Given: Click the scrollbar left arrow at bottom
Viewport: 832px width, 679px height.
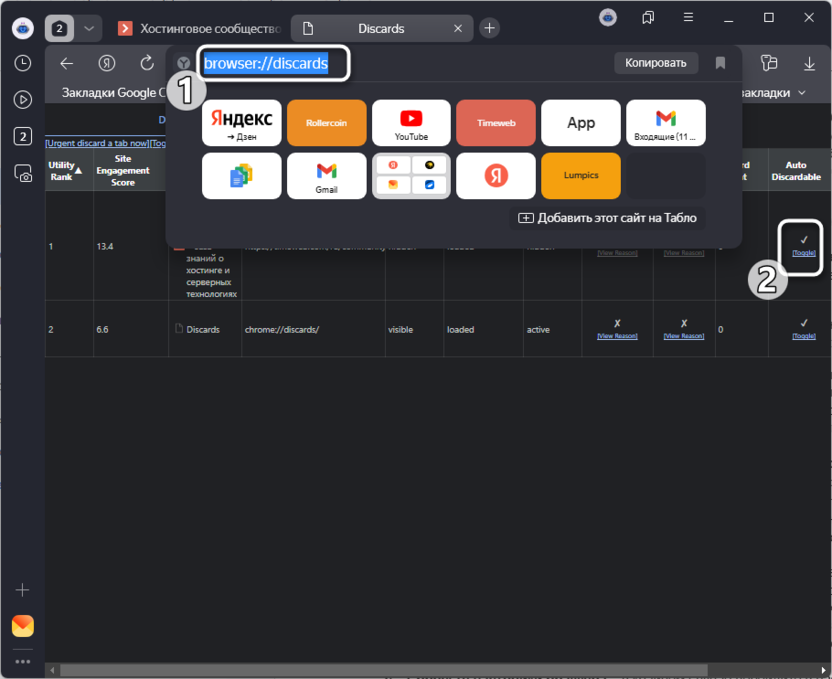Looking at the screenshot, I should coord(52,671).
